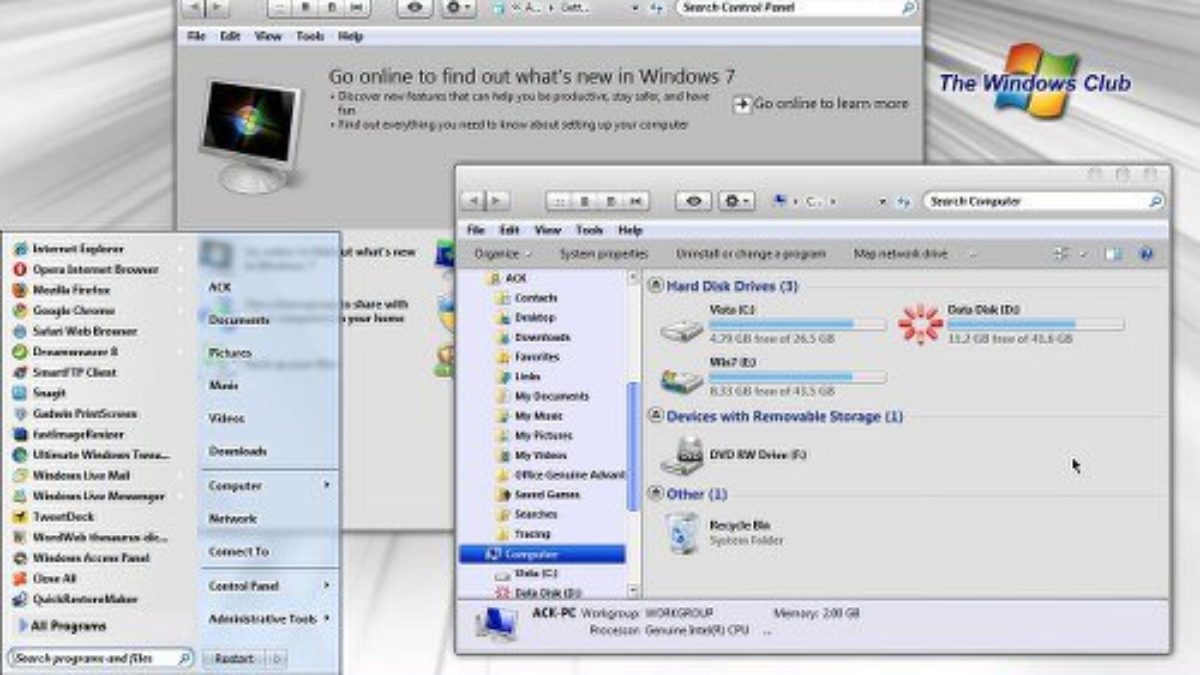Click the navigation pane scrollbar thumb
1200x675 pixels.
pyautogui.click(x=631, y=447)
